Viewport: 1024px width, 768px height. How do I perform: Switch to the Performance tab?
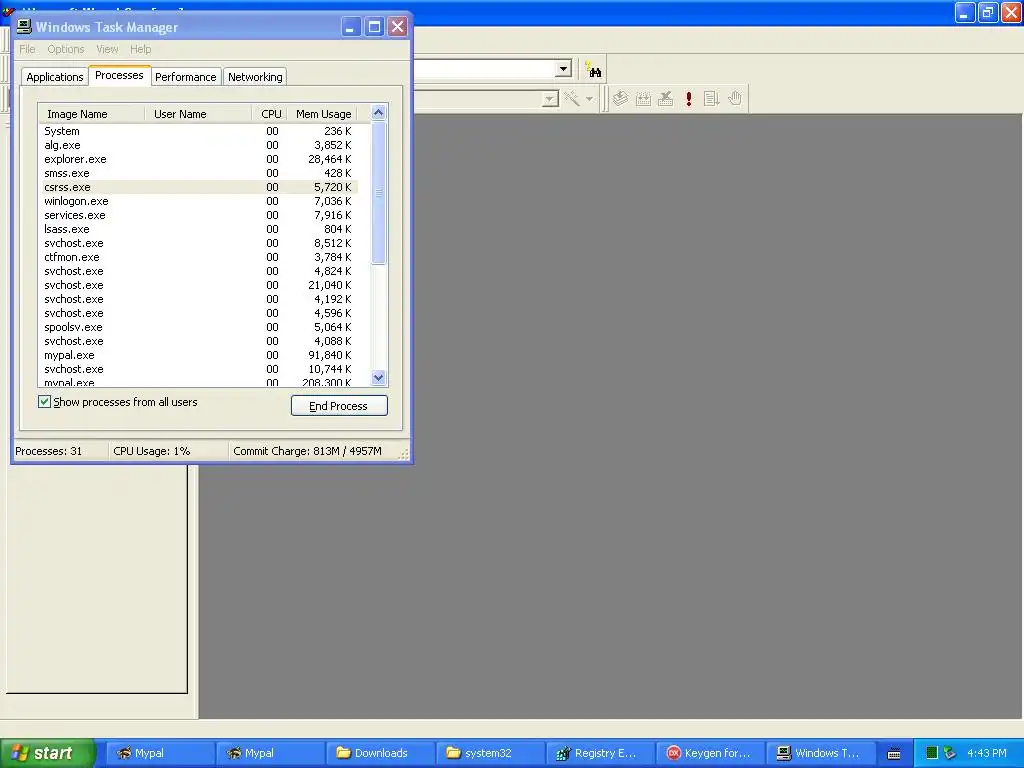[x=185, y=77]
